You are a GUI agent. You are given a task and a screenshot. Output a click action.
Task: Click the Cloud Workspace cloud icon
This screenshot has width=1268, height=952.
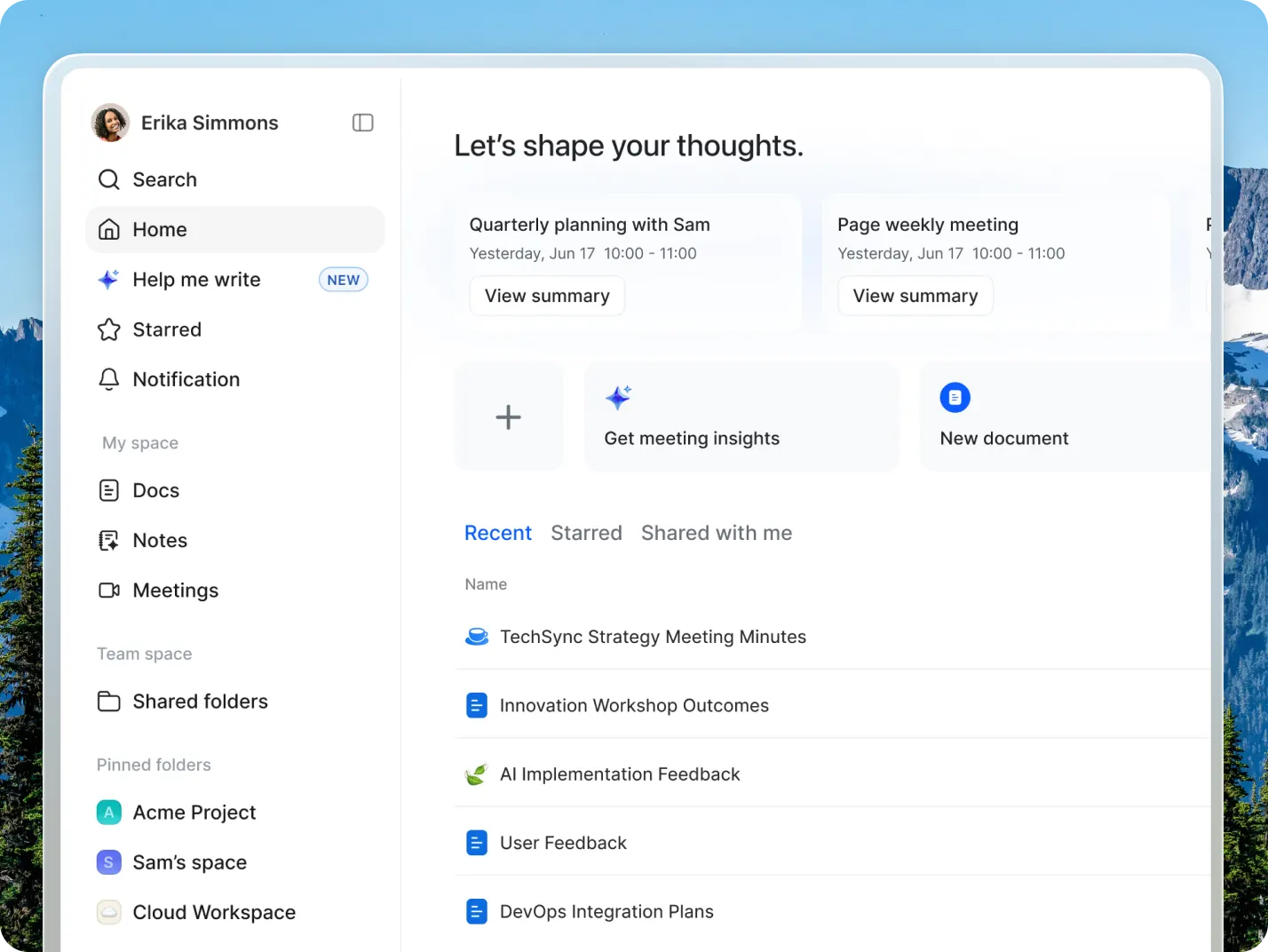point(108,912)
